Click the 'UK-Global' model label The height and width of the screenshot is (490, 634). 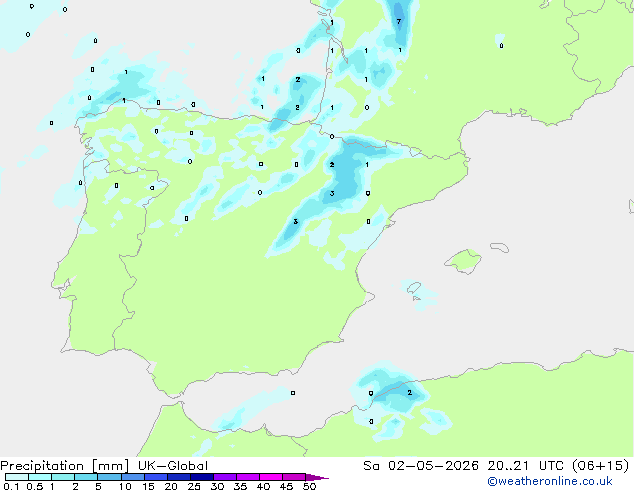pos(173,466)
